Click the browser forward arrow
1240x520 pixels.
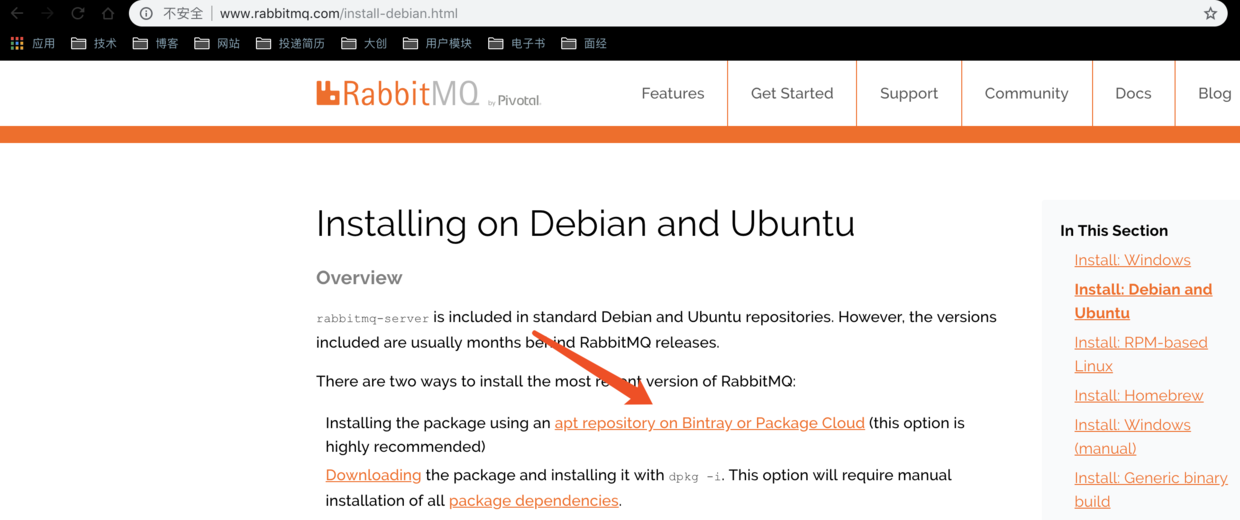pyautogui.click(x=47, y=13)
